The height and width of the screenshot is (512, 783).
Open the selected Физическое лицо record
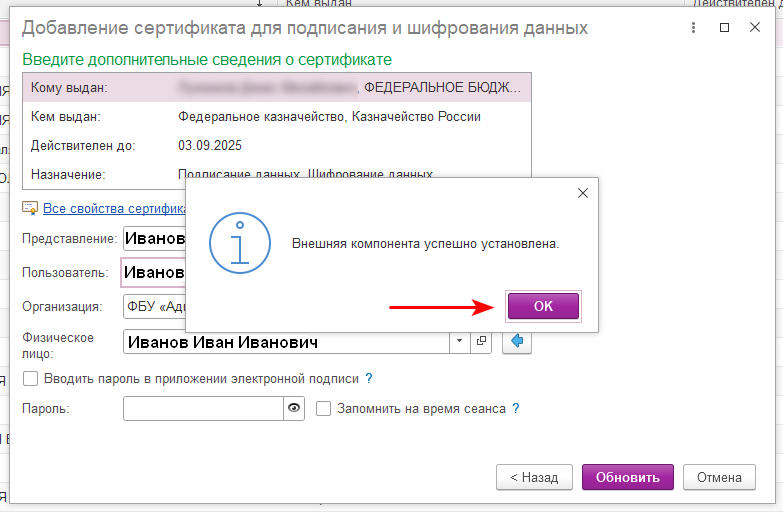[482, 342]
